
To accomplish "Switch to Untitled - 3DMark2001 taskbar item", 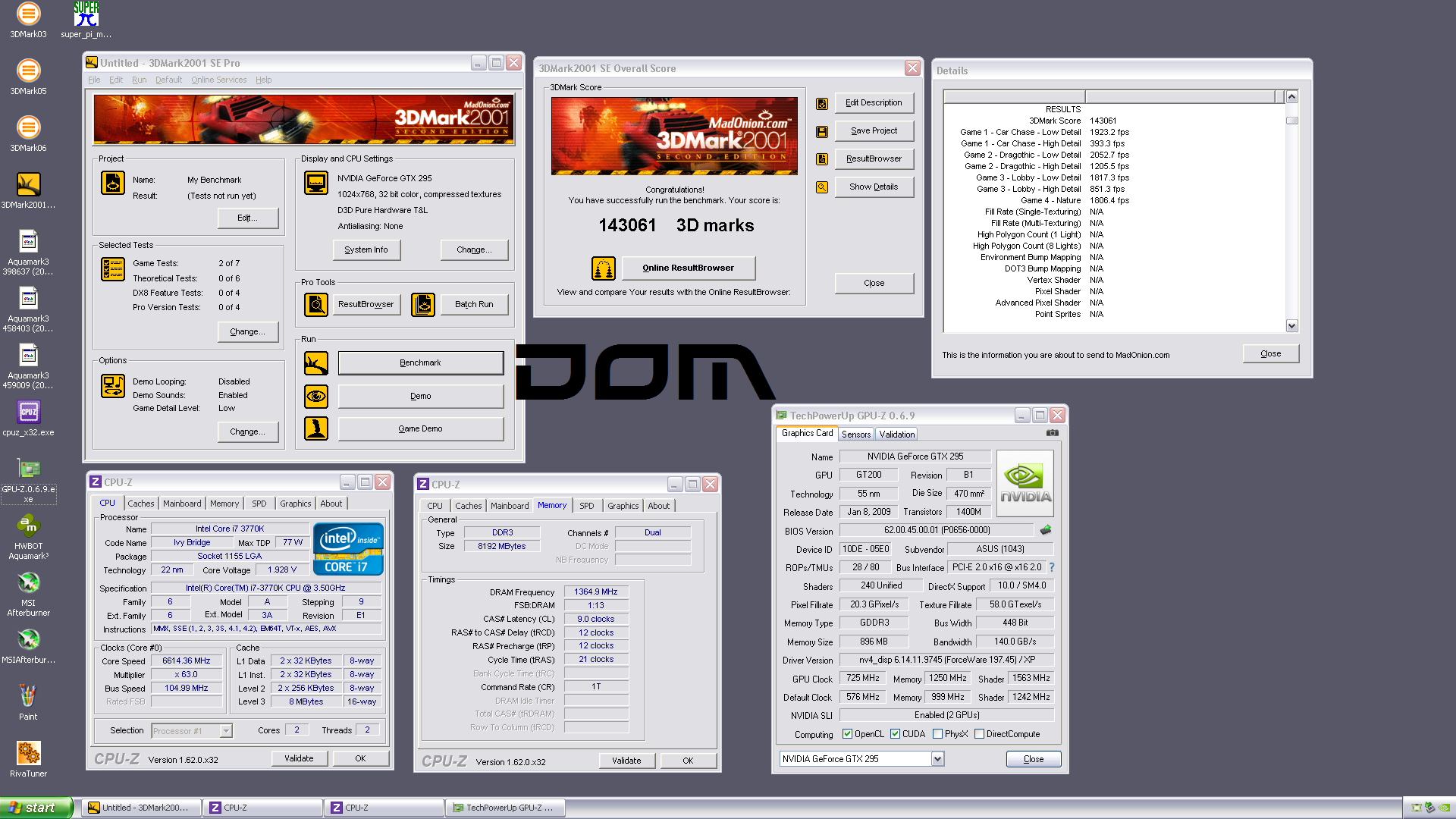I will (x=142, y=808).
